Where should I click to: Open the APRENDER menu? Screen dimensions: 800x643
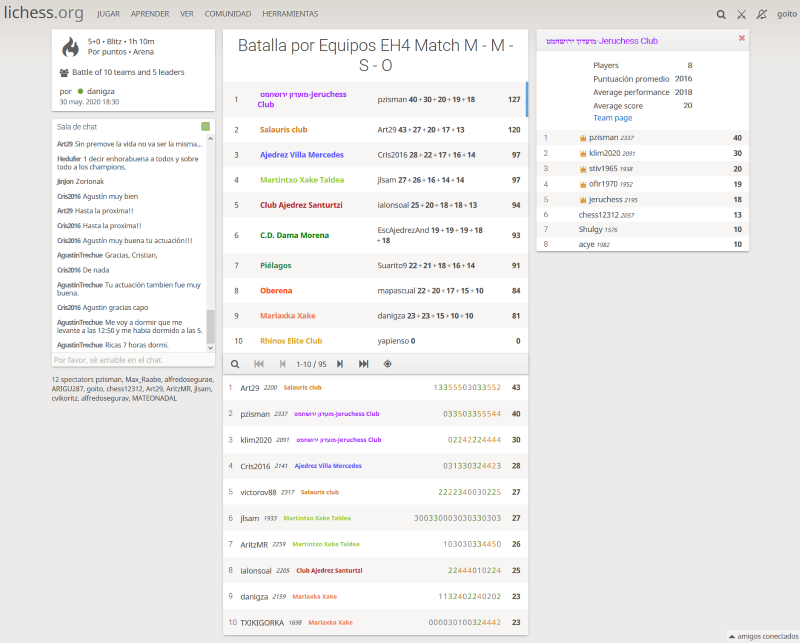[150, 14]
